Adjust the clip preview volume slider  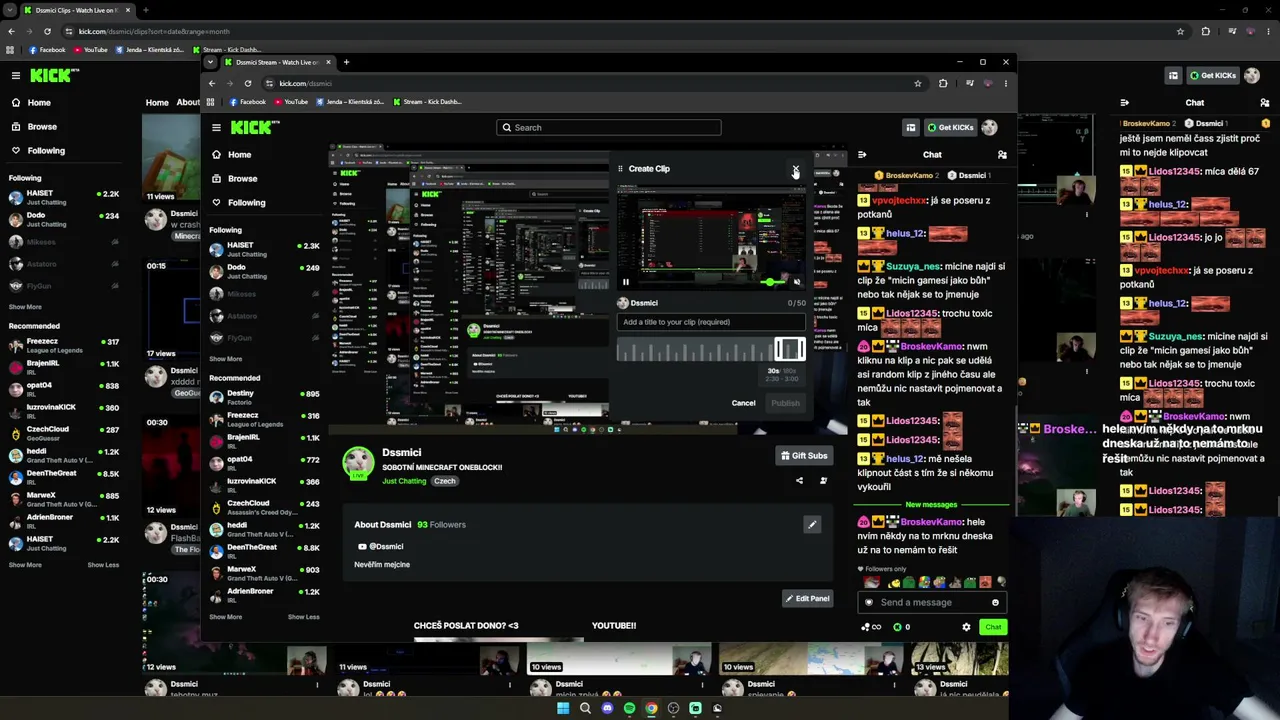(x=773, y=282)
